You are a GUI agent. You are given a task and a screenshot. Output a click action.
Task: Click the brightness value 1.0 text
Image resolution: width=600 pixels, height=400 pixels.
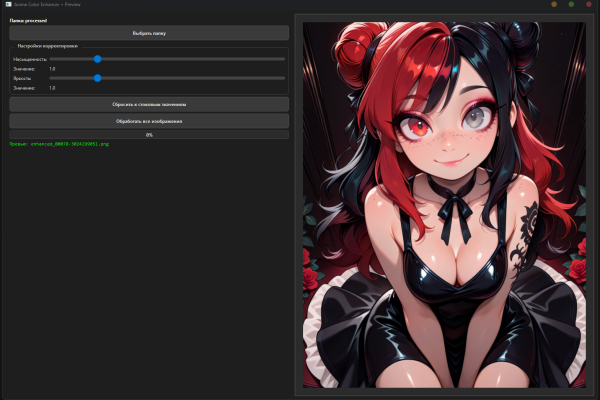52,88
